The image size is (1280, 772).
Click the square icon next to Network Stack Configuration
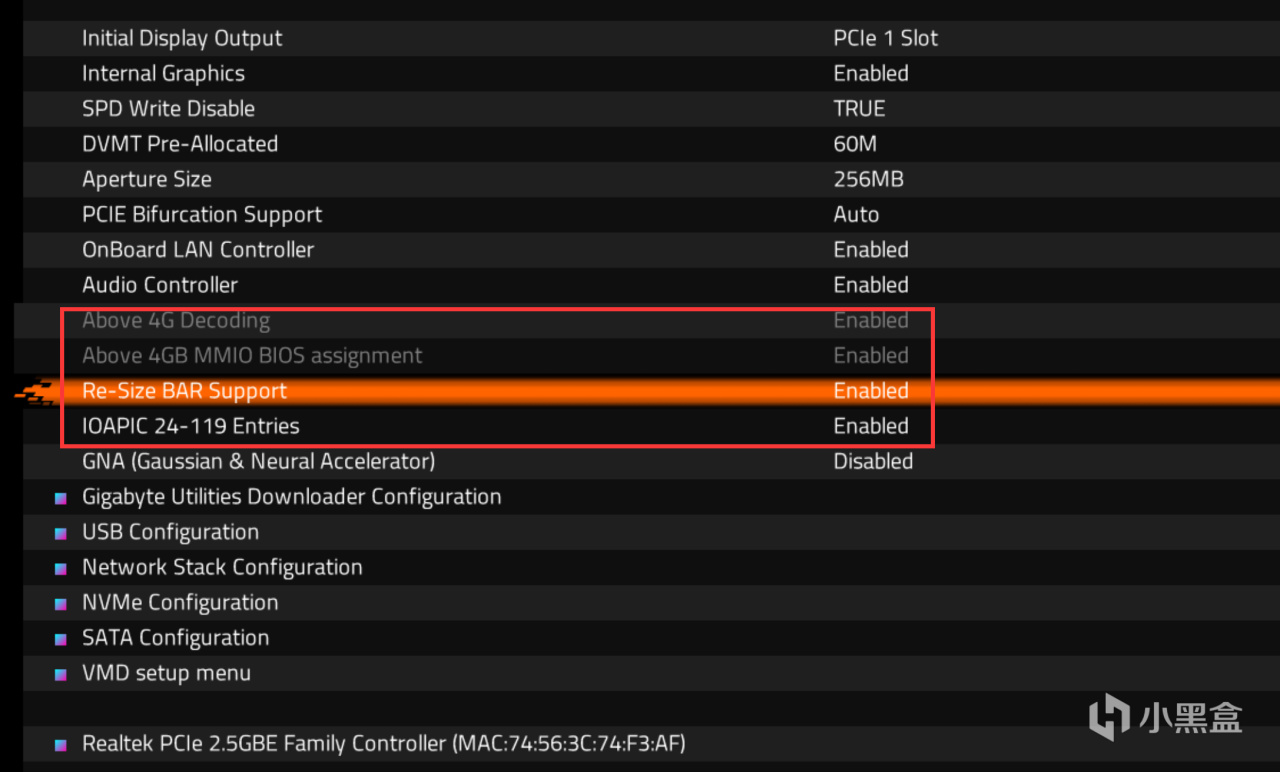[61, 568]
